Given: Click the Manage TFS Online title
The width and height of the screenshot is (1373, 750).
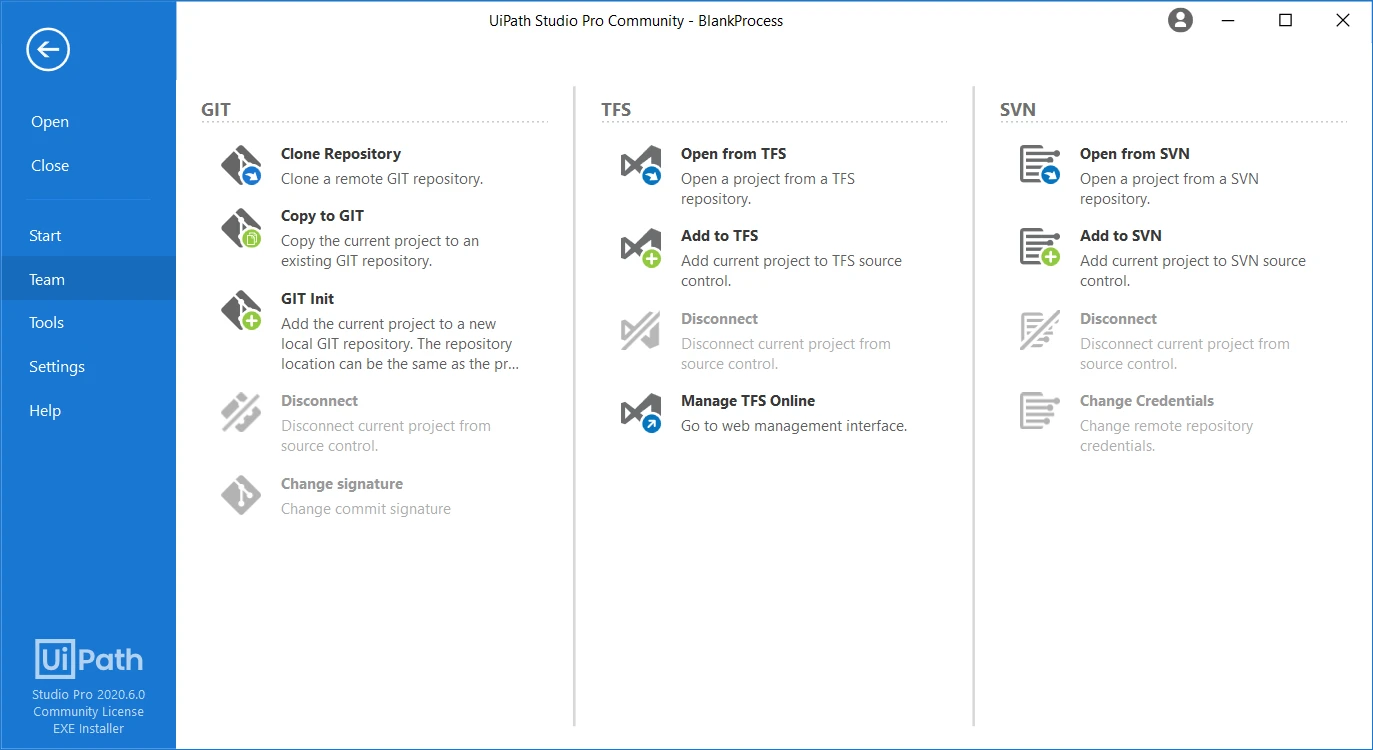Looking at the screenshot, I should point(748,401).
